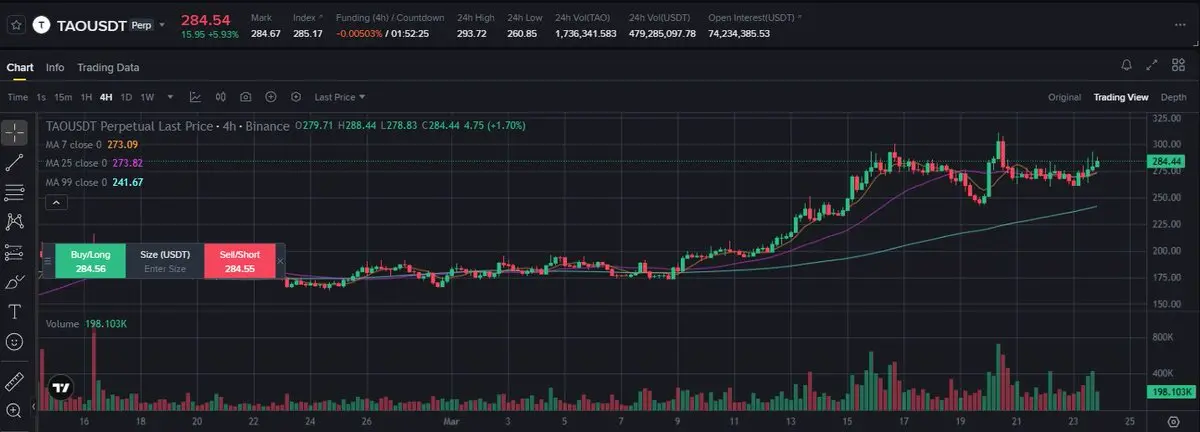The width and height of the screenshot is (1200, 432).
Task: Click the 24h Vol(USDT) 479,285,097.78 value
Action: [662, 34]
